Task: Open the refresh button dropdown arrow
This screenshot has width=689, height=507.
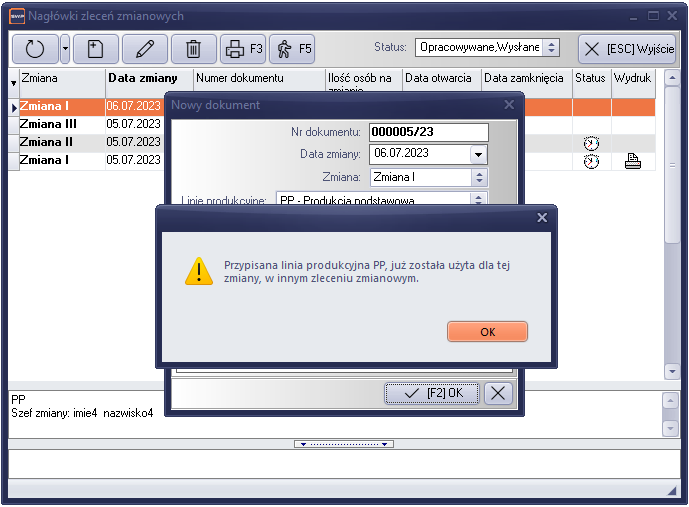Action: 65,48
